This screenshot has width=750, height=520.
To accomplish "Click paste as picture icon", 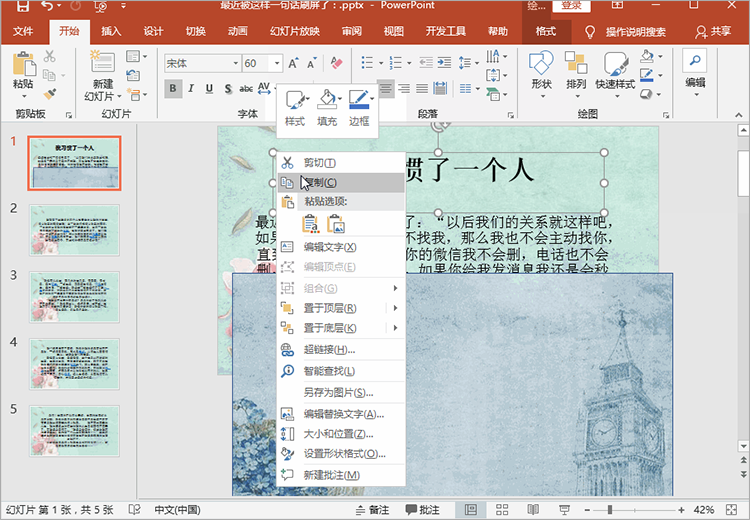I will coord(336,223).
